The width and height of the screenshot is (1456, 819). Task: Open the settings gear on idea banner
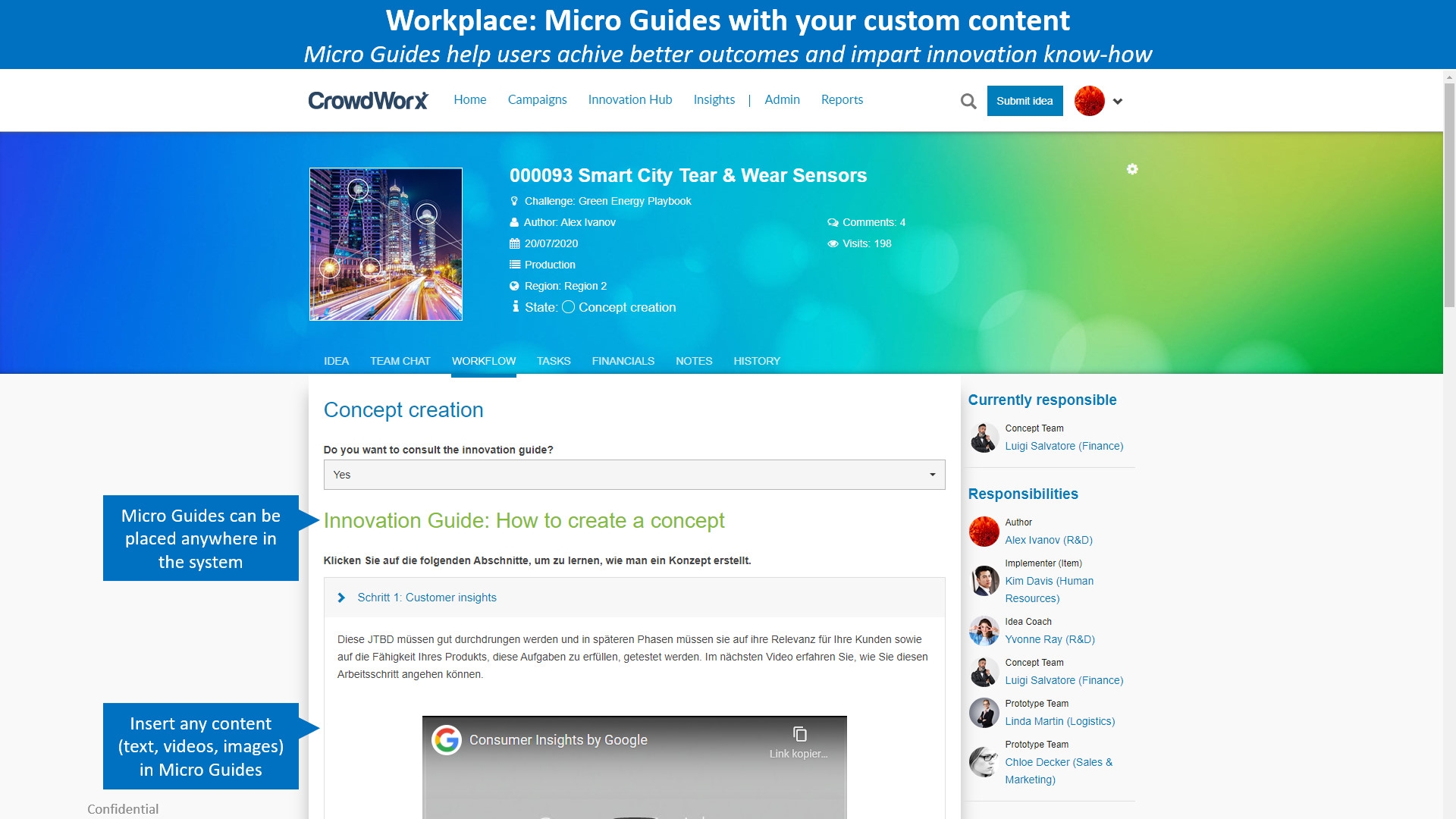point(1132,169)
